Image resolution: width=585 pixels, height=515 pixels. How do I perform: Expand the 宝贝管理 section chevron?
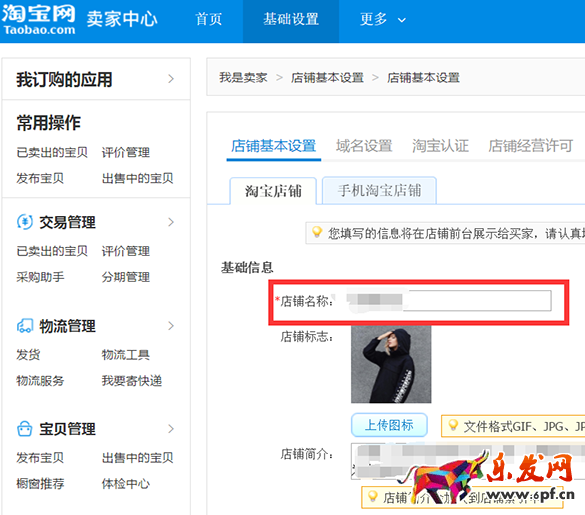171,428
